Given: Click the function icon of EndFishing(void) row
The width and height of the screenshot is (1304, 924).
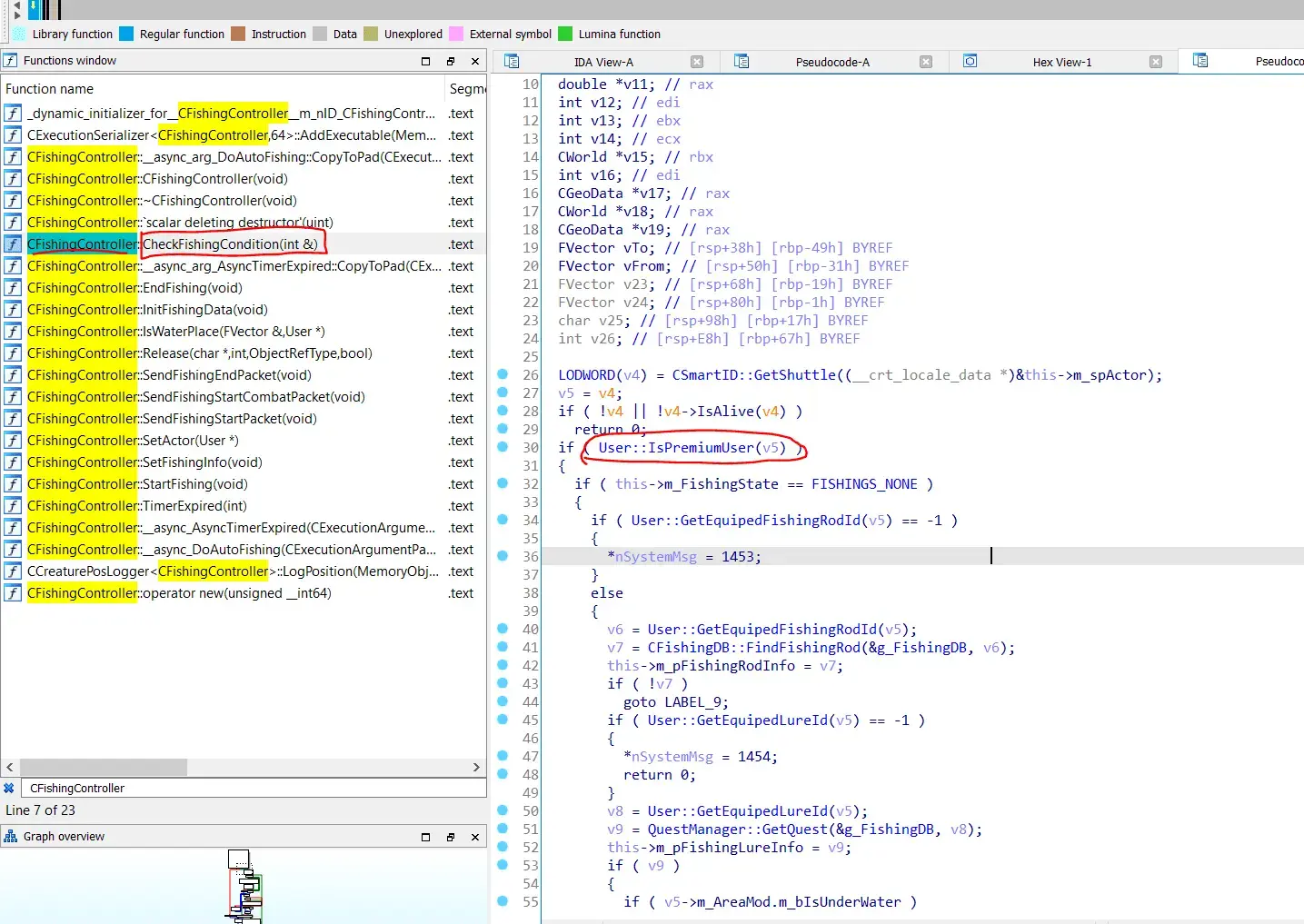Looking at the screenshot, I should tap(13, 288).
